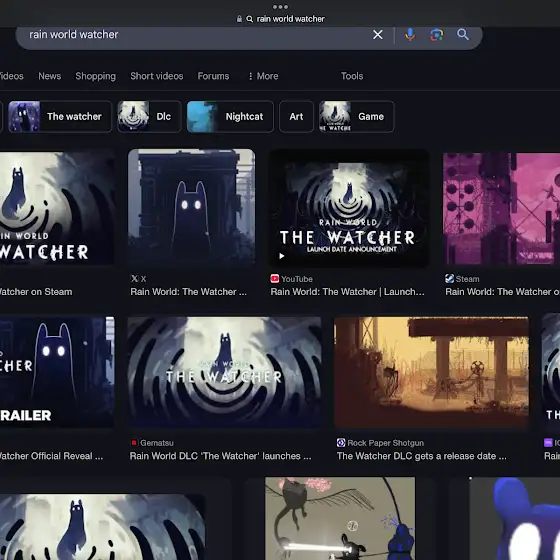The width and height of the screenshot is (560, 560).
Task: Select the address bar showing rain world watcher
Action: coord(280,19)
